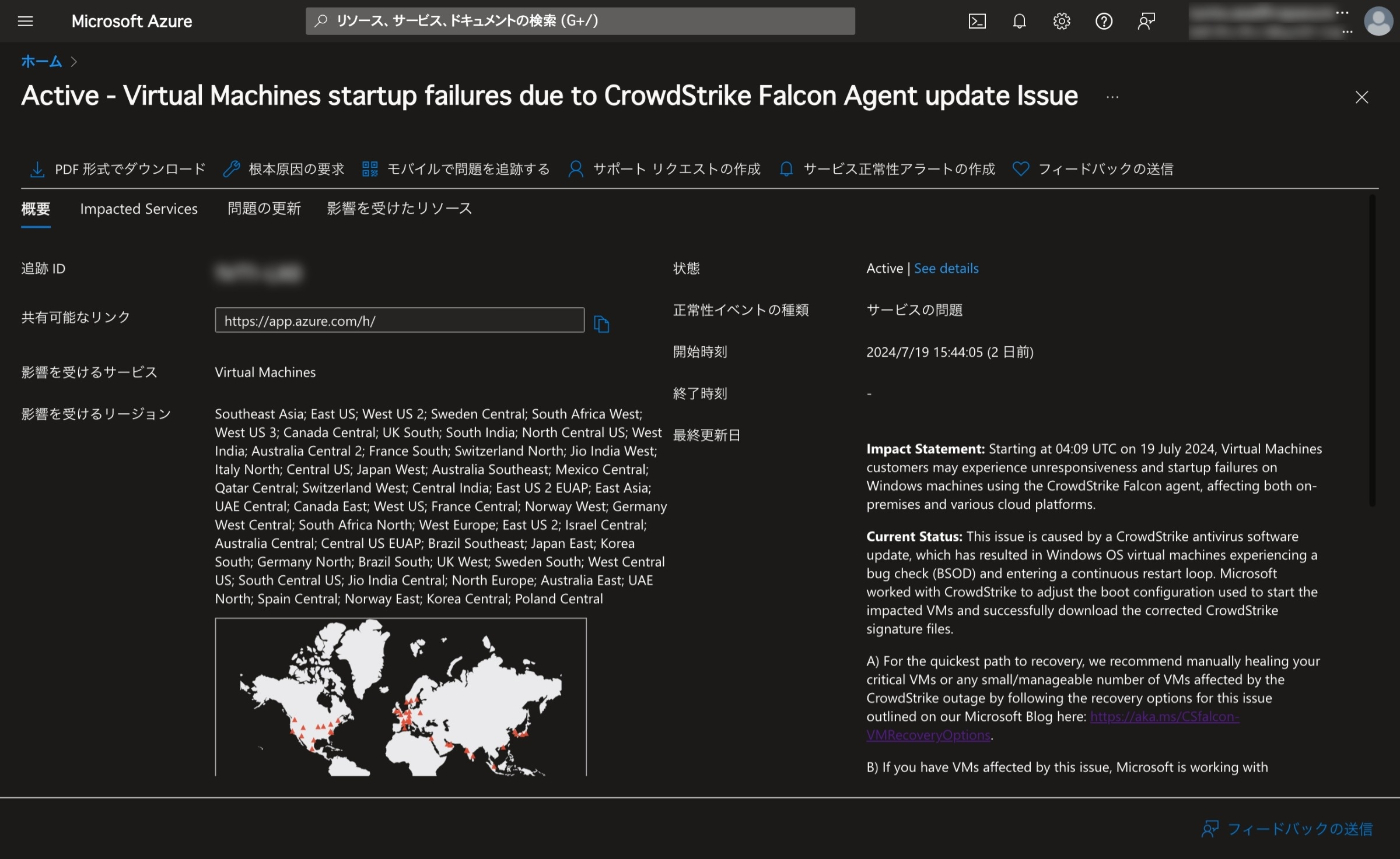Switch to the 問題の更新 tab
The height and width of the screenshot is (859, 1400).
tap(264, 209)
